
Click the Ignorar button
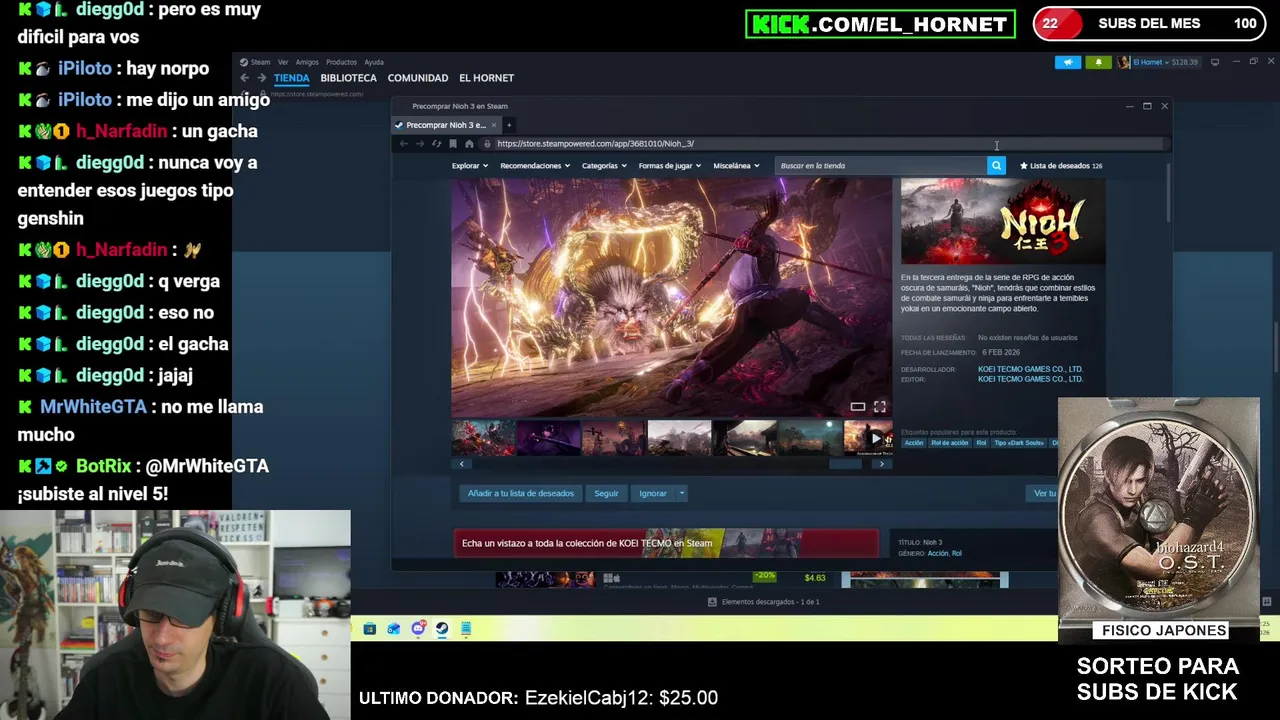653,493
